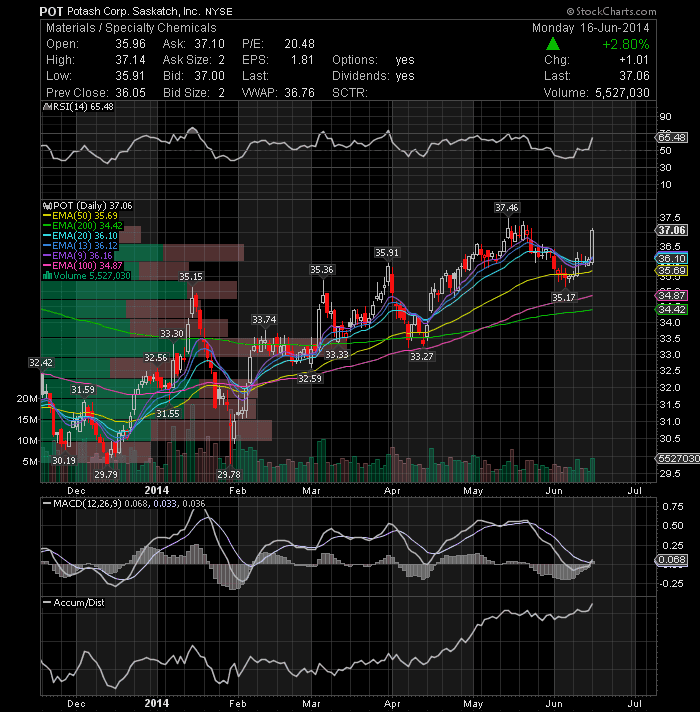Screen dimensions: 700x712
Task: Click the High value 37.14
Action: pyautogui.click(x=130, y=60)
